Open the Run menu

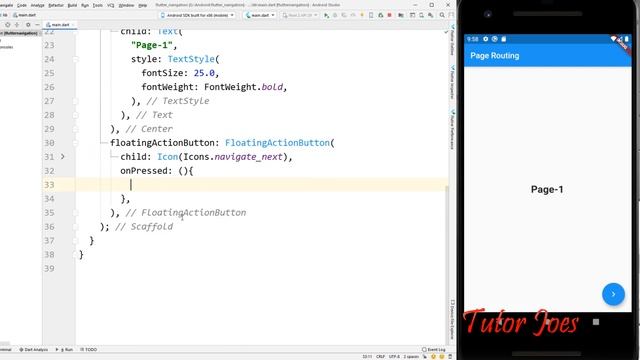pyautogui.click(x=85, y=5)
